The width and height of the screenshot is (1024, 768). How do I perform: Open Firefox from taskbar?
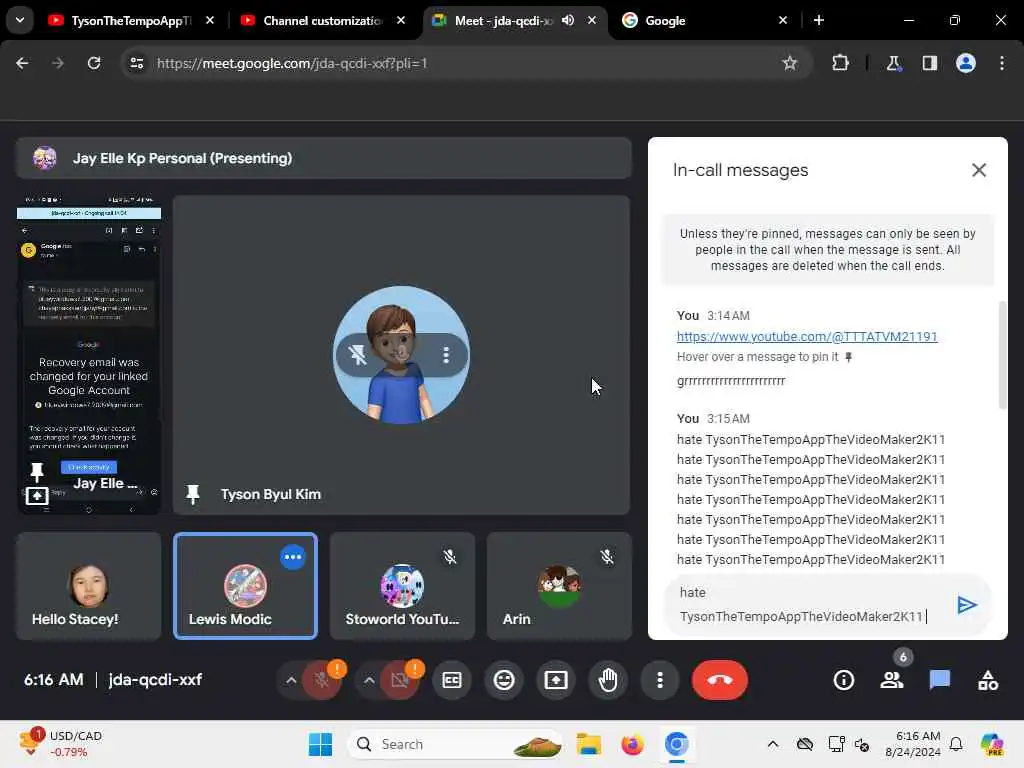pyautogui.click(x=632, y=744)
